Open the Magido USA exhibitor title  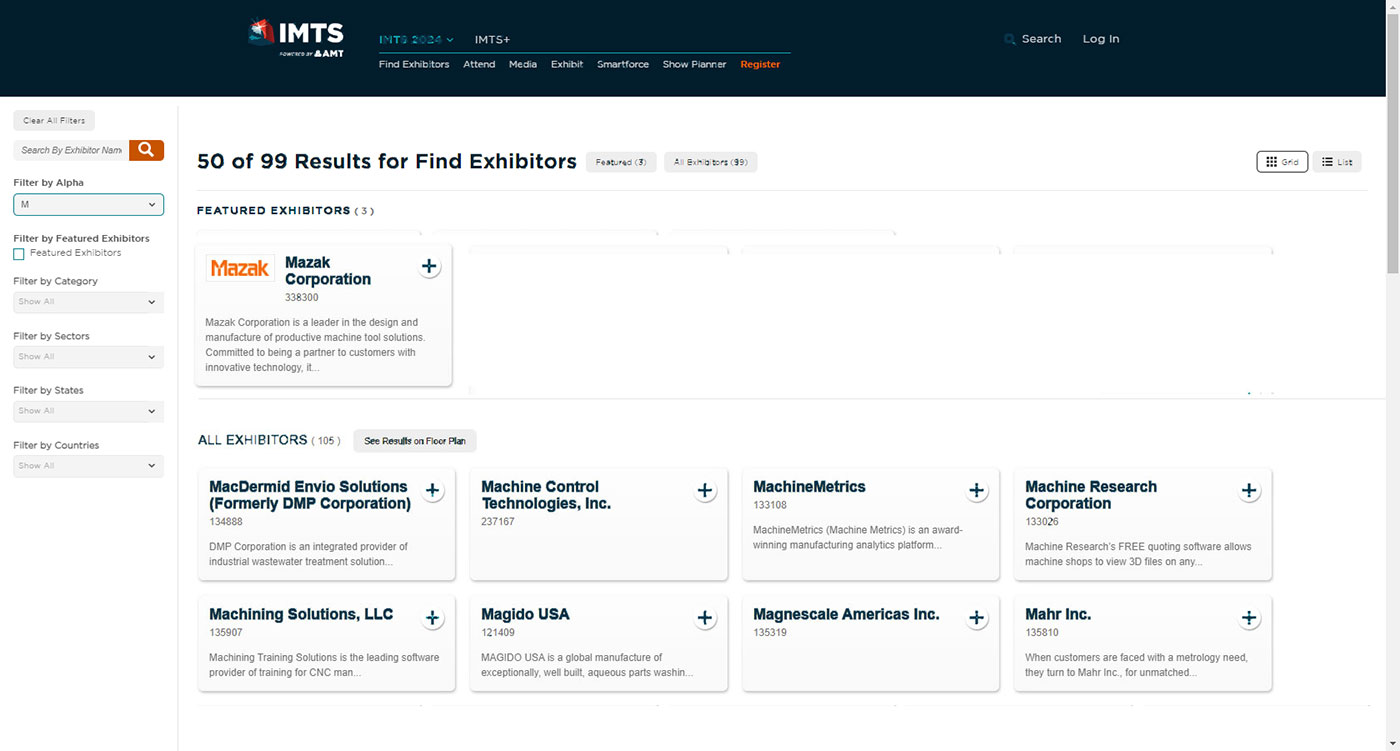coord(525,614)
